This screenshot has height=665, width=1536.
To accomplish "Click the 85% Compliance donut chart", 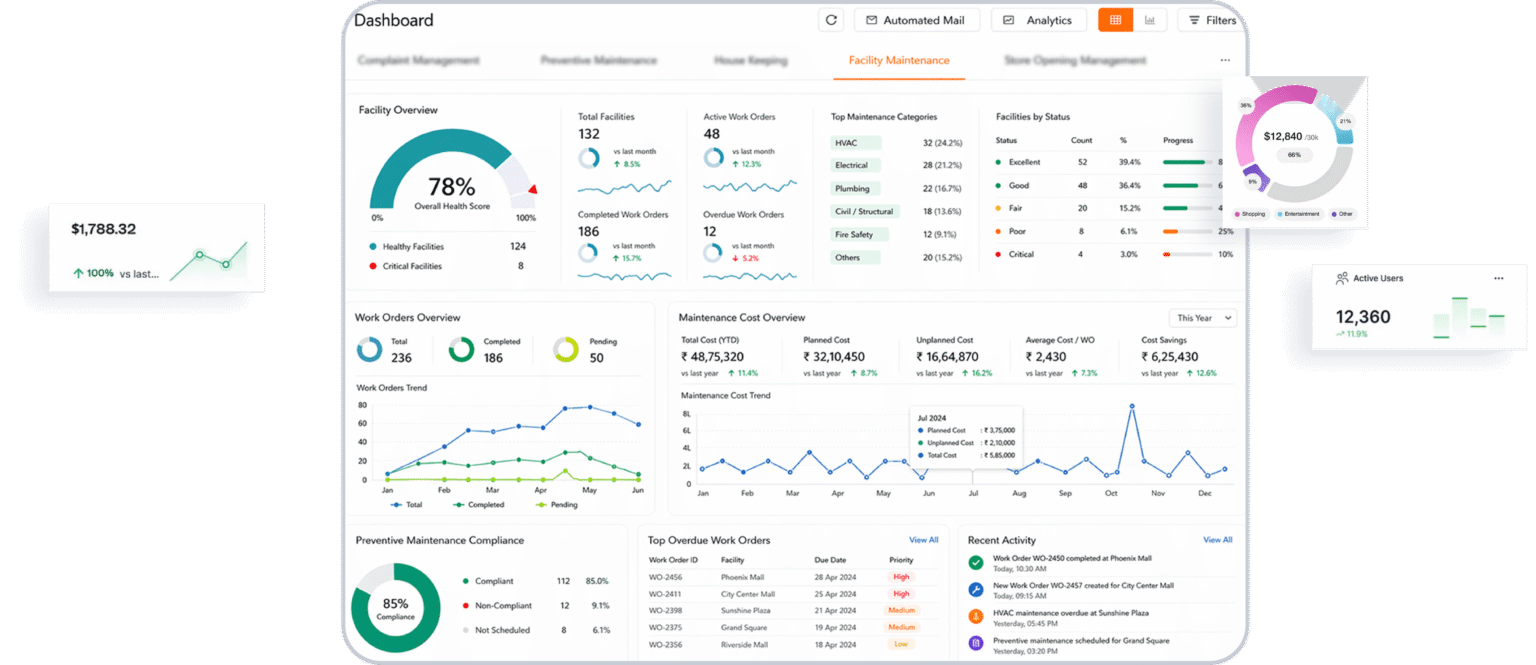I will pos(395,609).
